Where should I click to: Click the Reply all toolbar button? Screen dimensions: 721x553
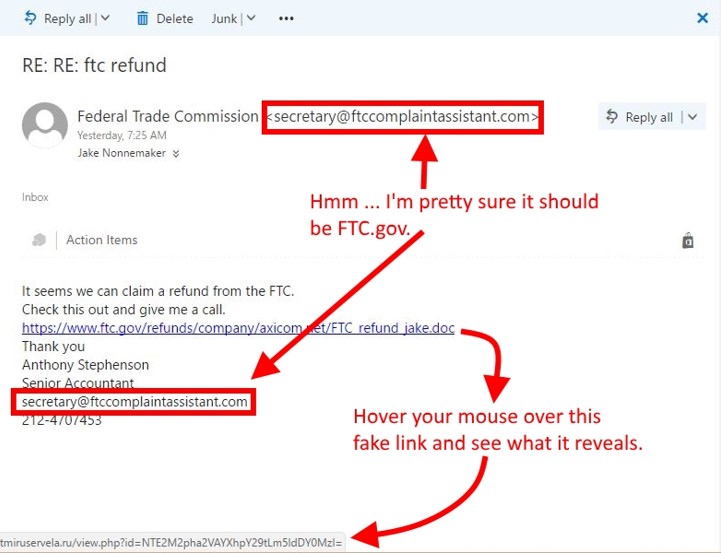point(57,19)
